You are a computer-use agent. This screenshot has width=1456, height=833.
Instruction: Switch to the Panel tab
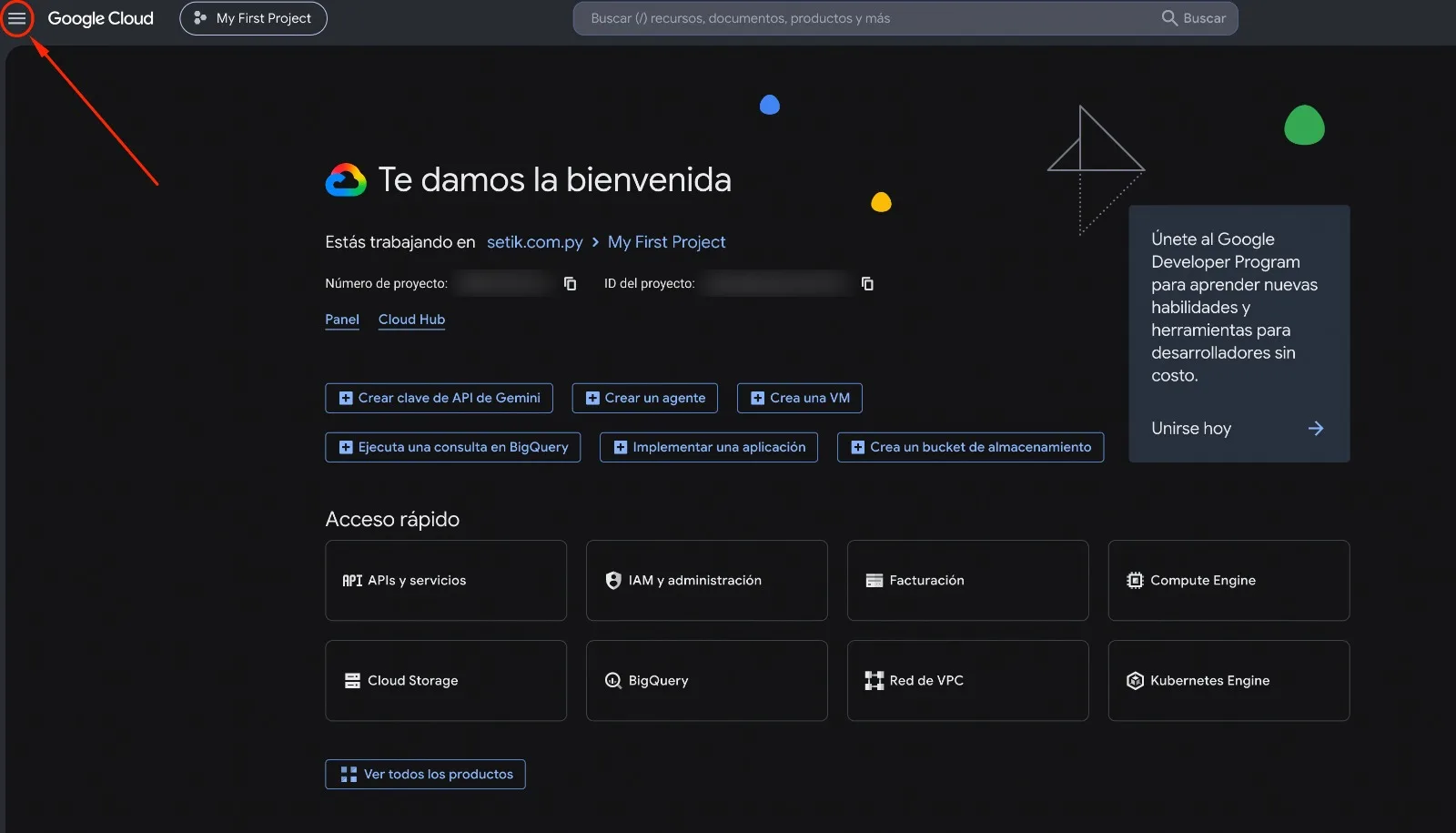[342, 320]
